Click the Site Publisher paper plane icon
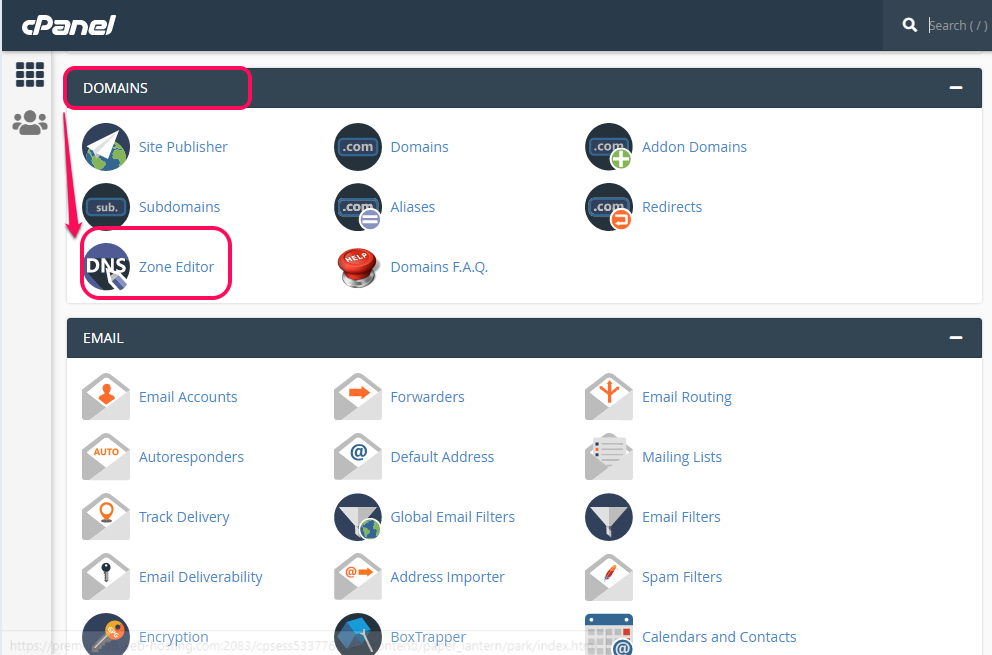This screenshot has width=992, height=655. point(106,147)
